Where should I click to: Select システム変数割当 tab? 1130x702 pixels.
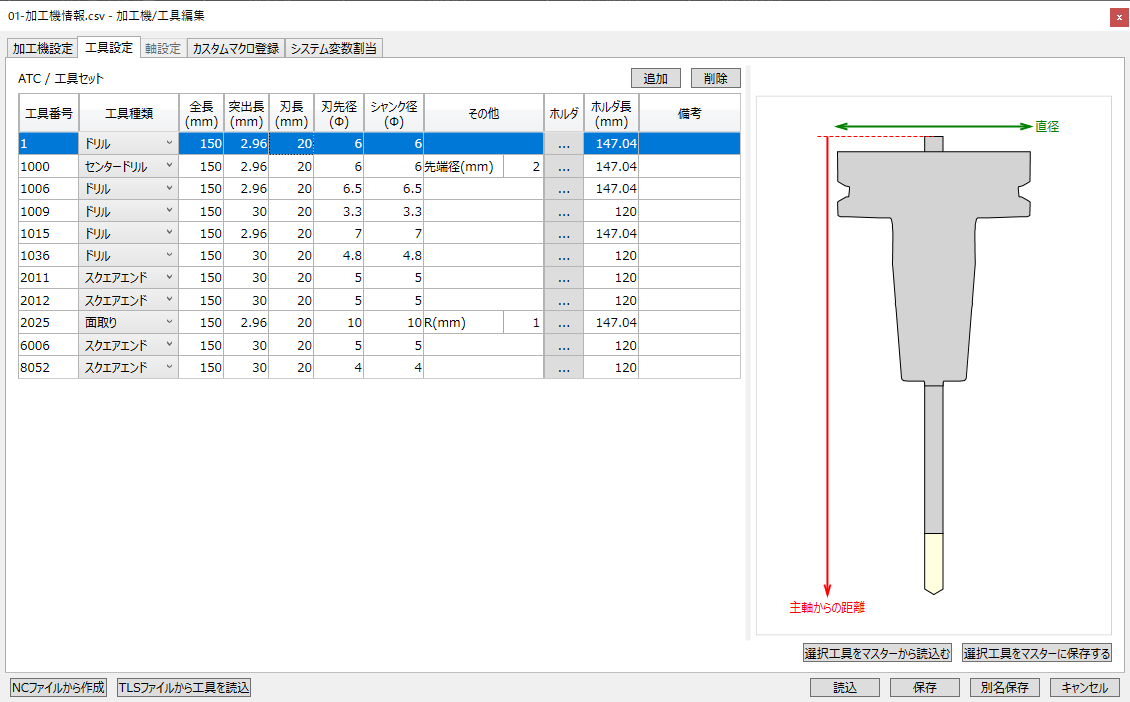pos(334,48)
